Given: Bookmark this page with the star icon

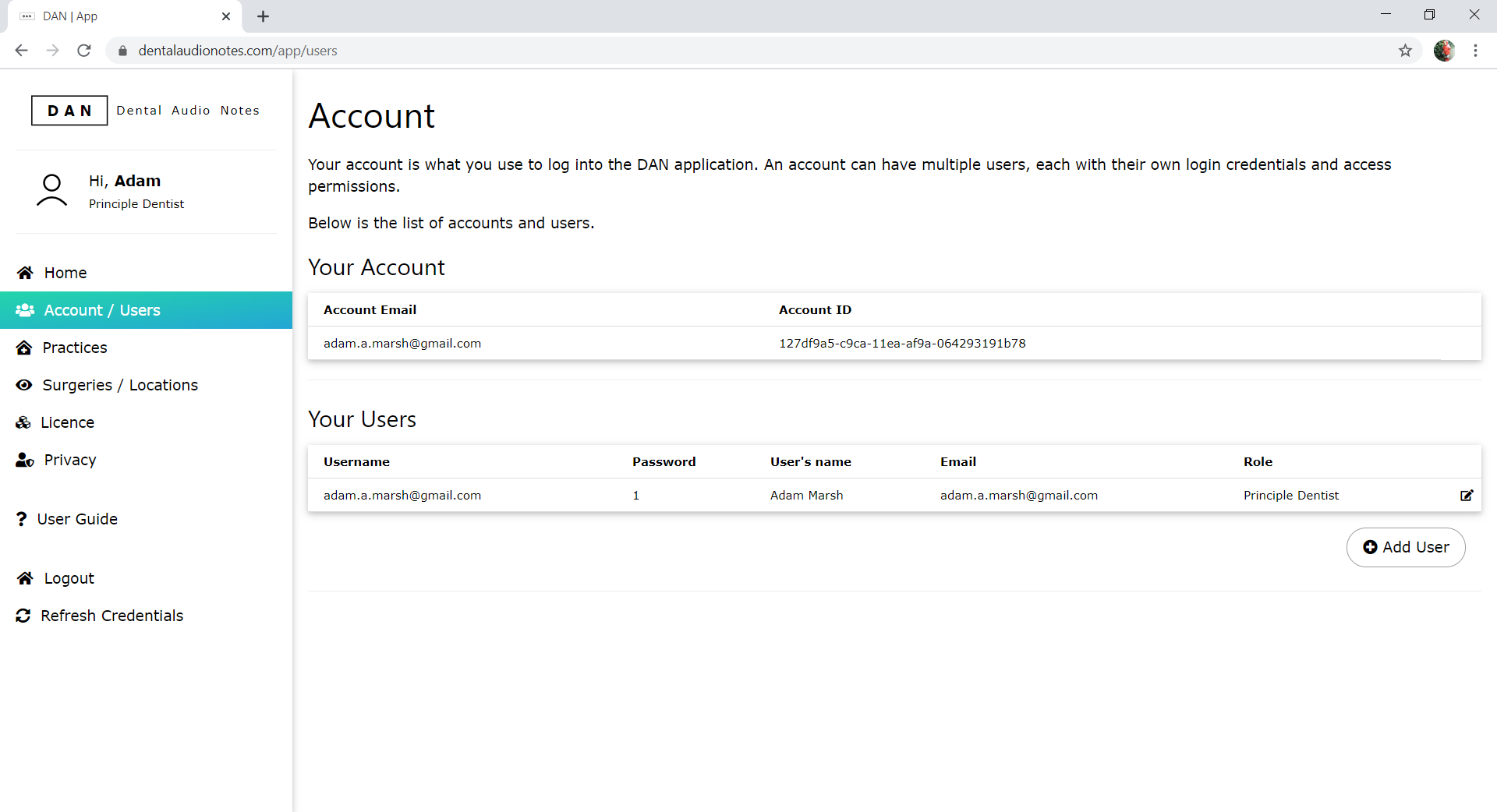Looking at the screenshot, I should pyautogui.click(x=1405, y=51).
